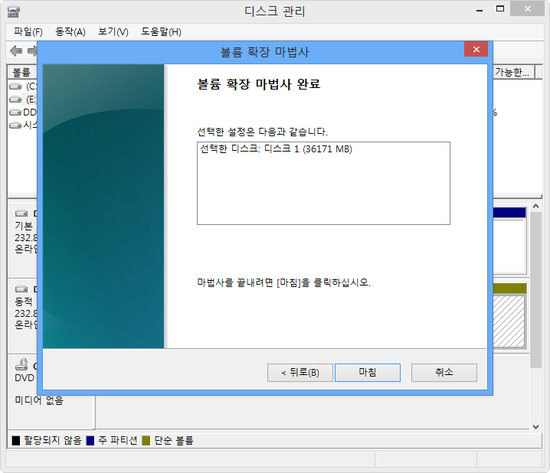Open the 파일(F) menu
550x473 pixels.
(28, 32)
